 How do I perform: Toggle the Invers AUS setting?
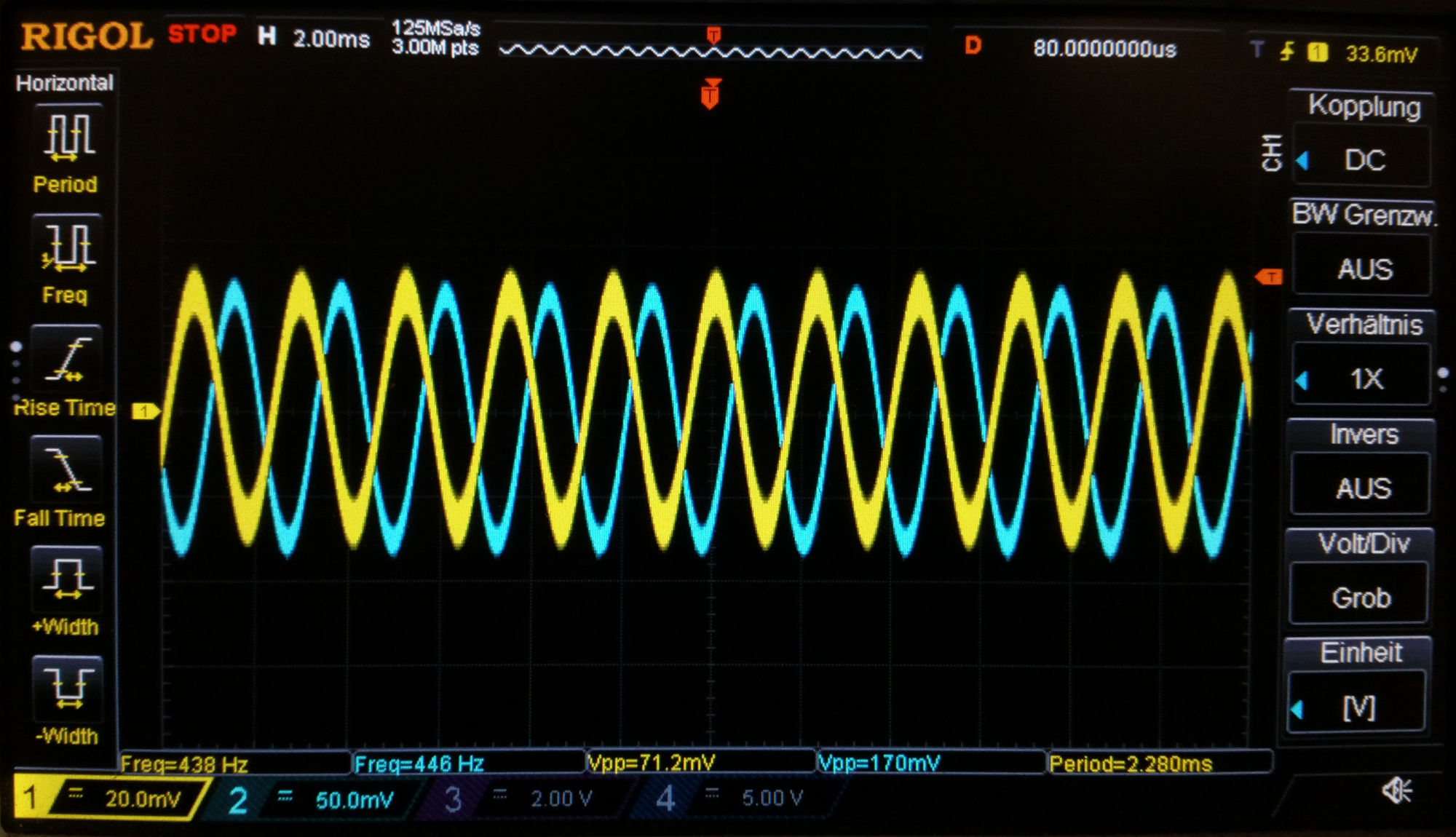pyautogui.click(x=1363, y=487)
